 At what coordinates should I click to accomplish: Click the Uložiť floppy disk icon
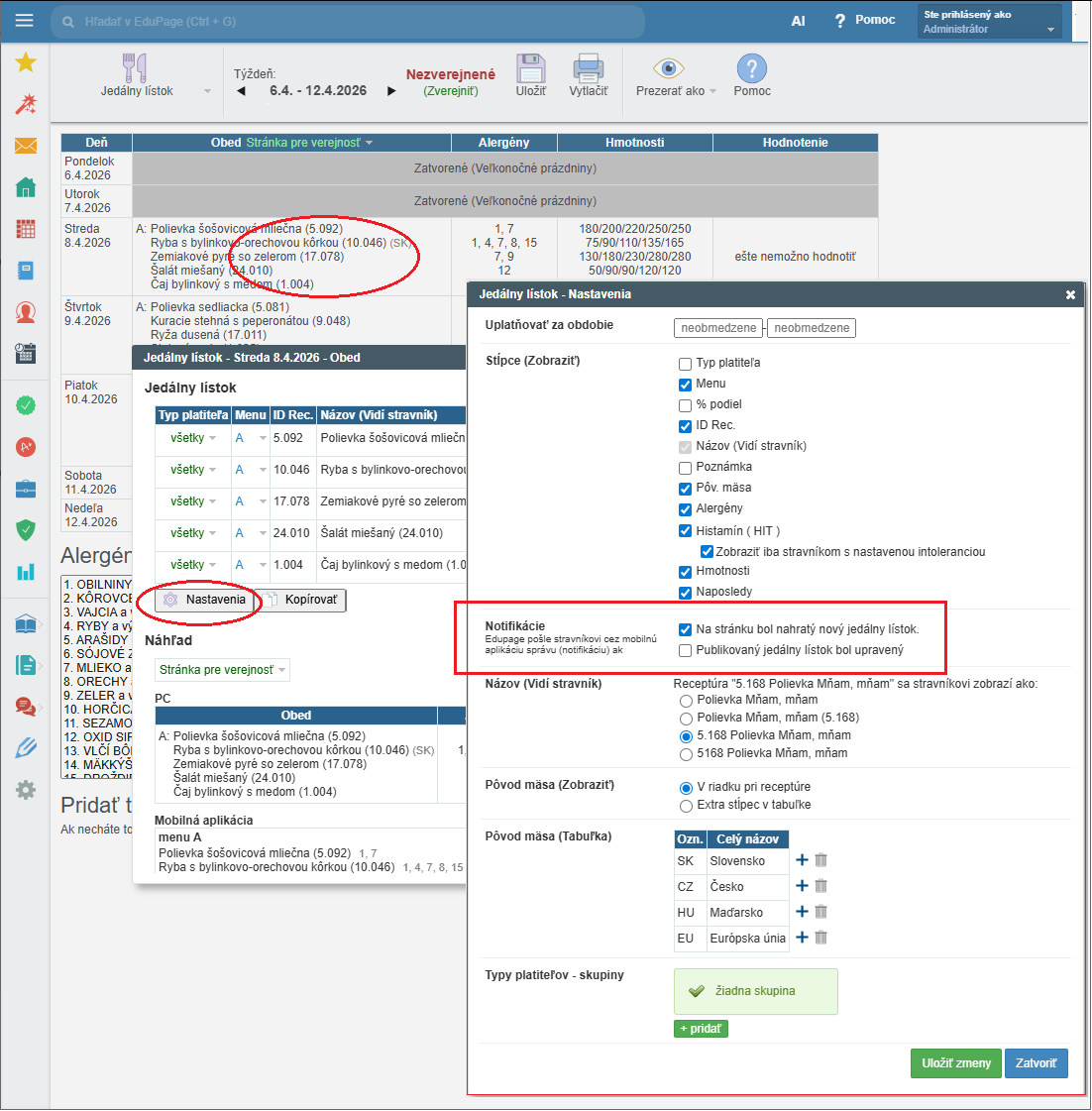click(531, 69)
